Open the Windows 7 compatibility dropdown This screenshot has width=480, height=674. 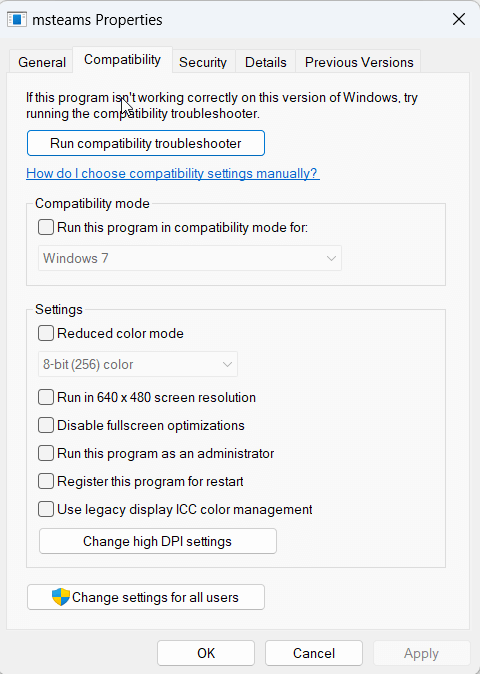click(x=190, y=258)
